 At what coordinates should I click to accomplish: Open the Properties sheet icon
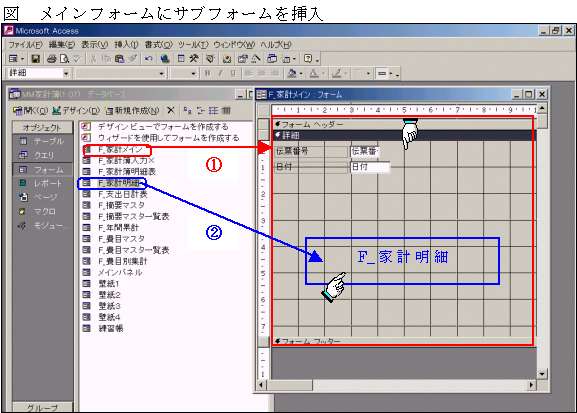coord(243,59)
